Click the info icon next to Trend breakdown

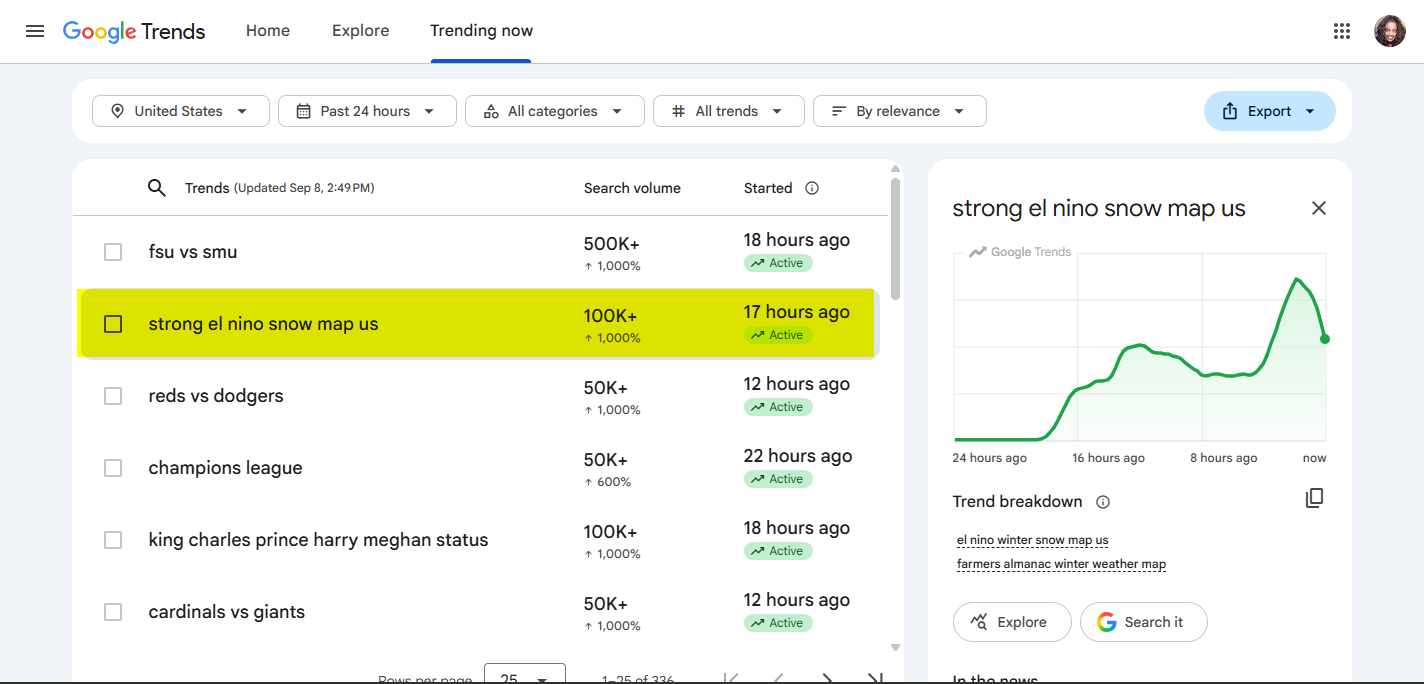[x=1103, y=502]
